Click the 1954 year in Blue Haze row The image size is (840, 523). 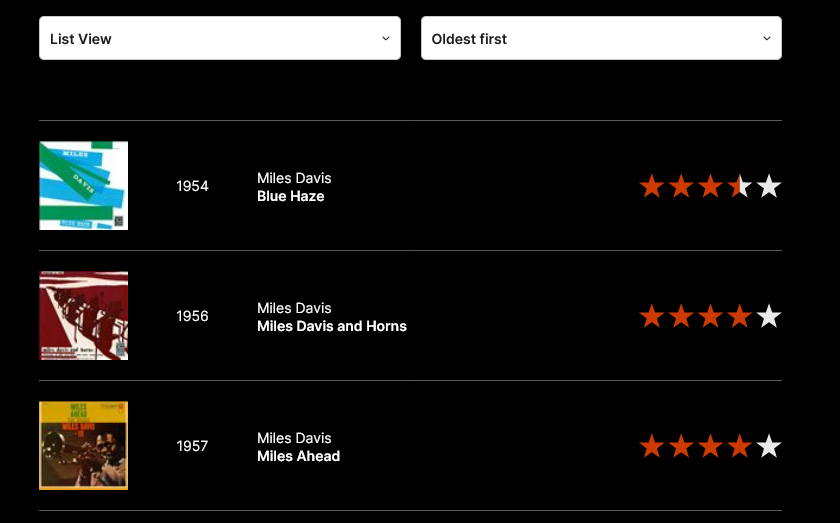[x=192, y=186]
